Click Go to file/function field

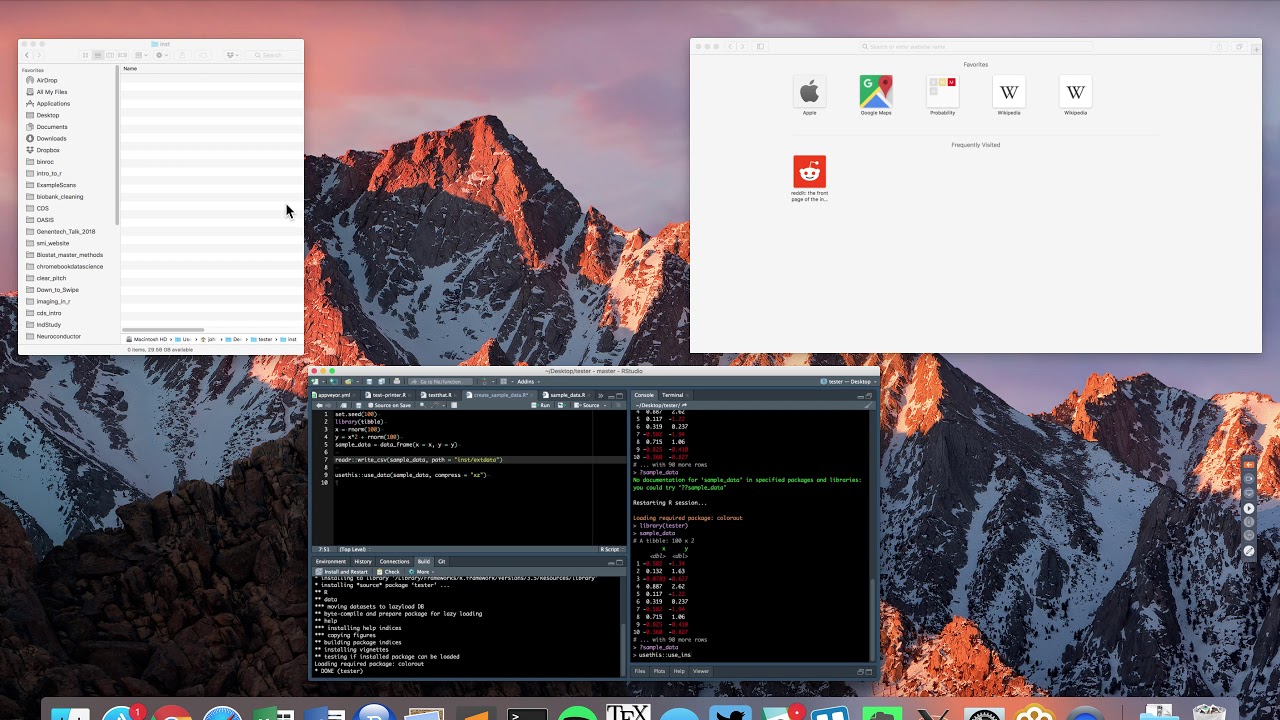(440, 381)
